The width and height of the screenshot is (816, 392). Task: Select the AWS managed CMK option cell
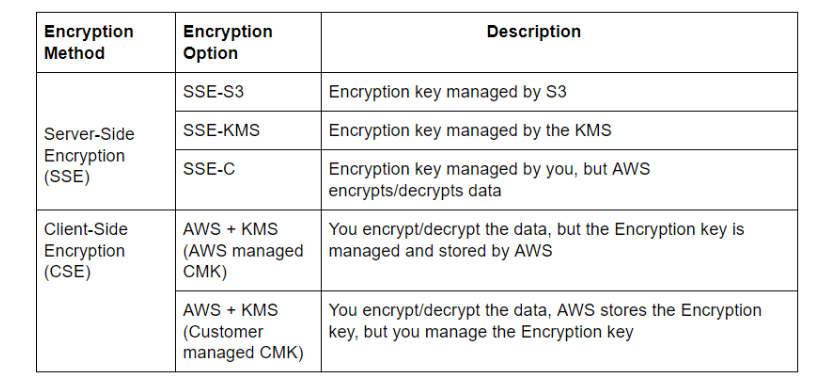tap(248, 250)
